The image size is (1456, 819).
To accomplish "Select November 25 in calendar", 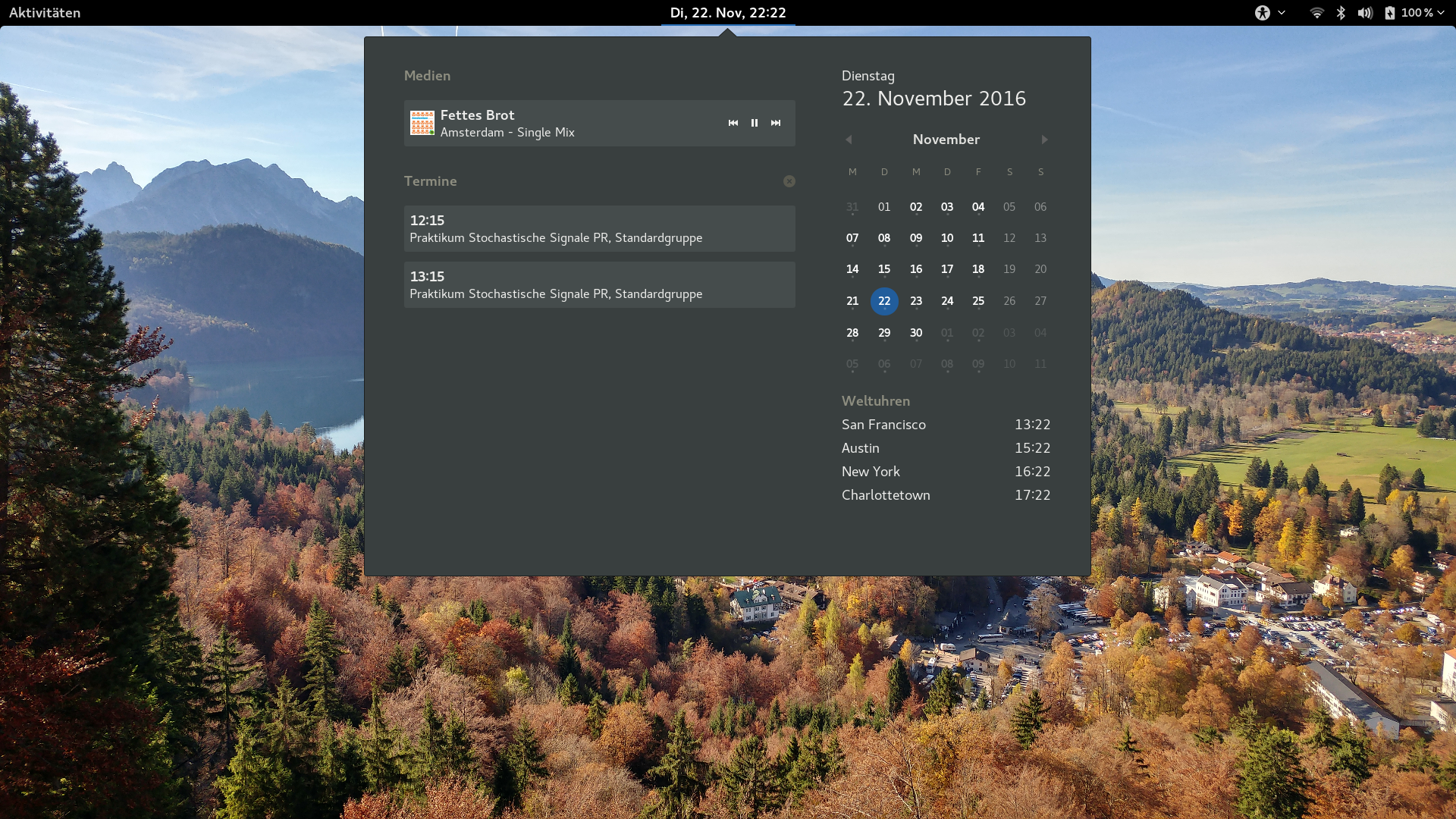I will click(x=978, y=301).
